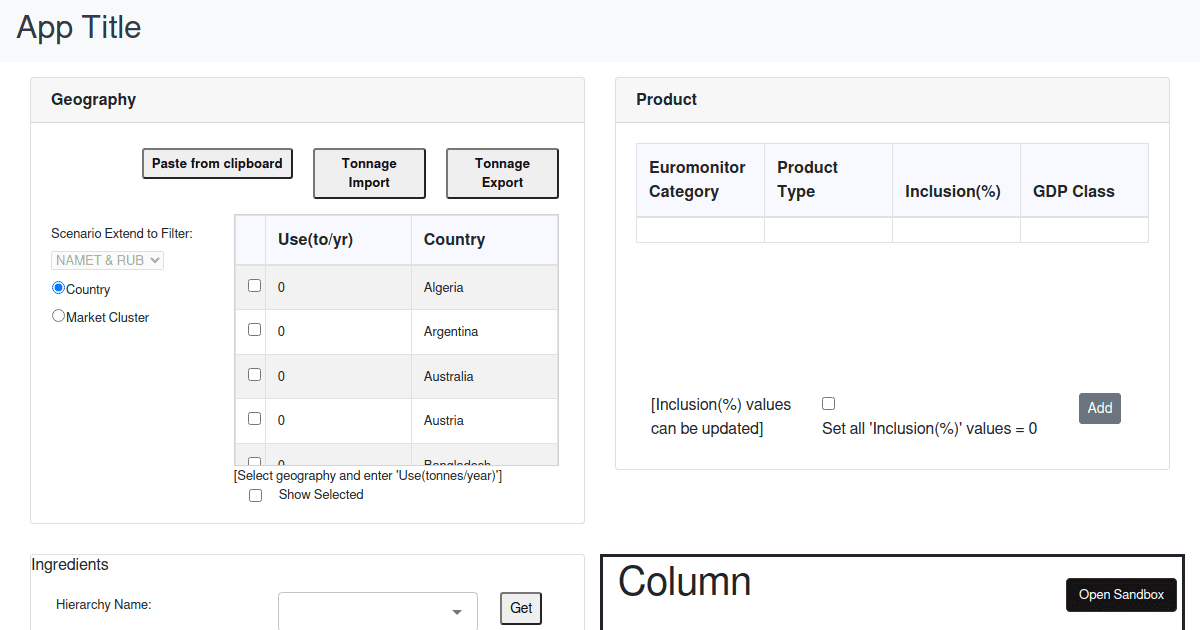Enable the Show Selected checkbox
Screen dimensions: 1200x630
click(255, 495)
